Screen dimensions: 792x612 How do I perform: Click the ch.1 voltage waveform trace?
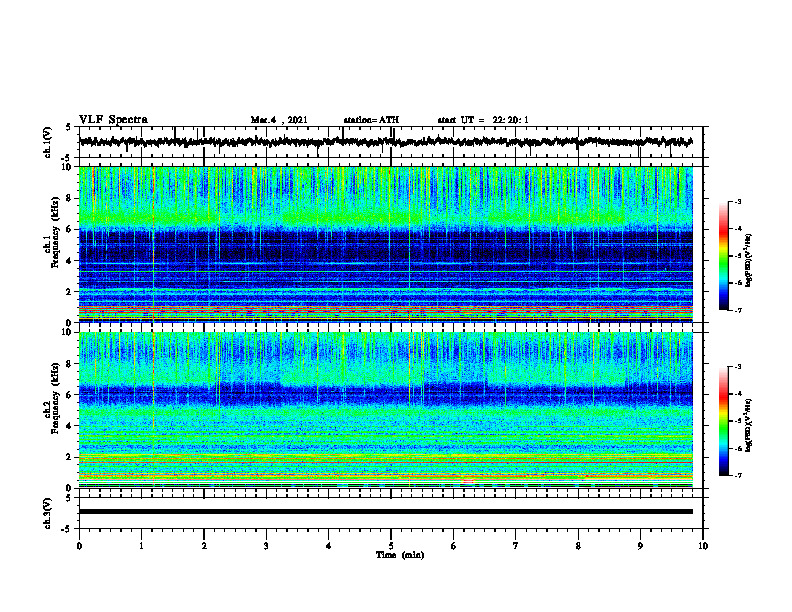(x=386, y=142)
